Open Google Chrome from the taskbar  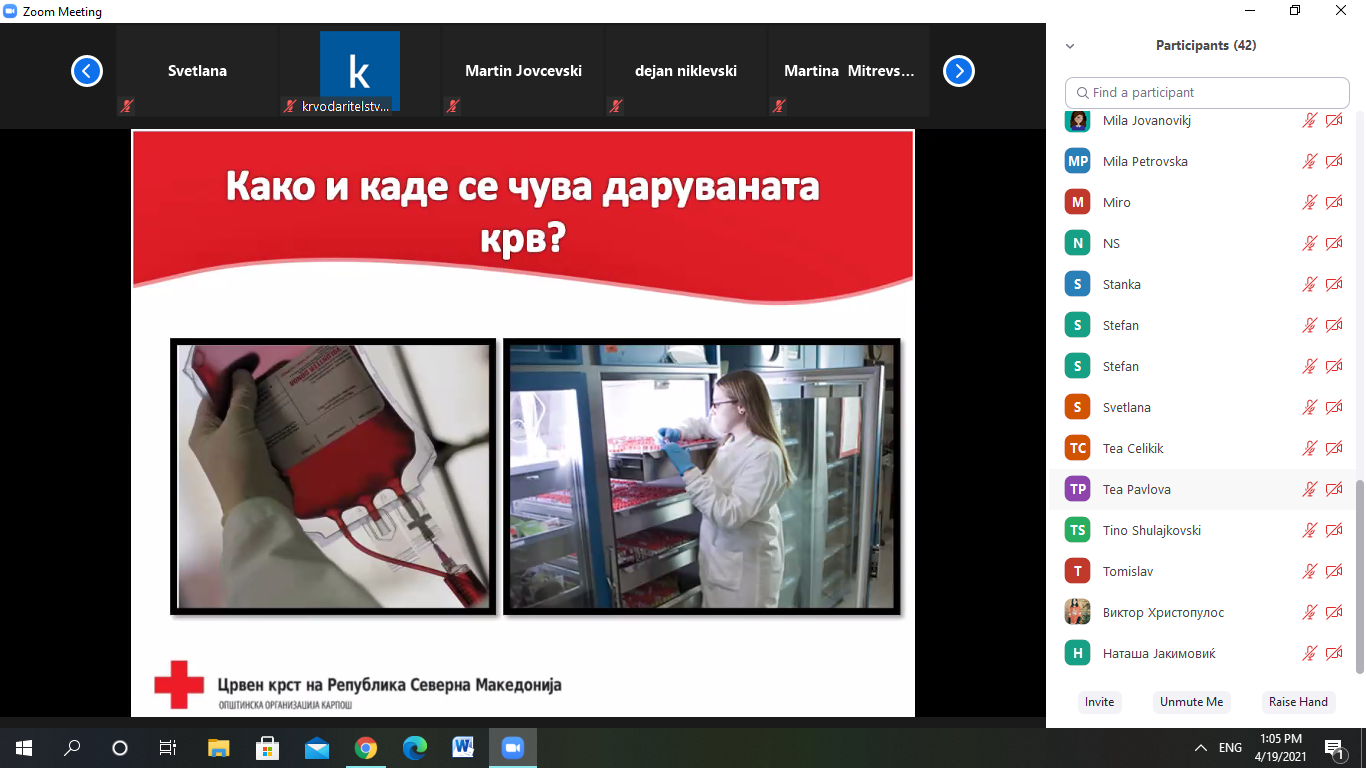[366, 747]
